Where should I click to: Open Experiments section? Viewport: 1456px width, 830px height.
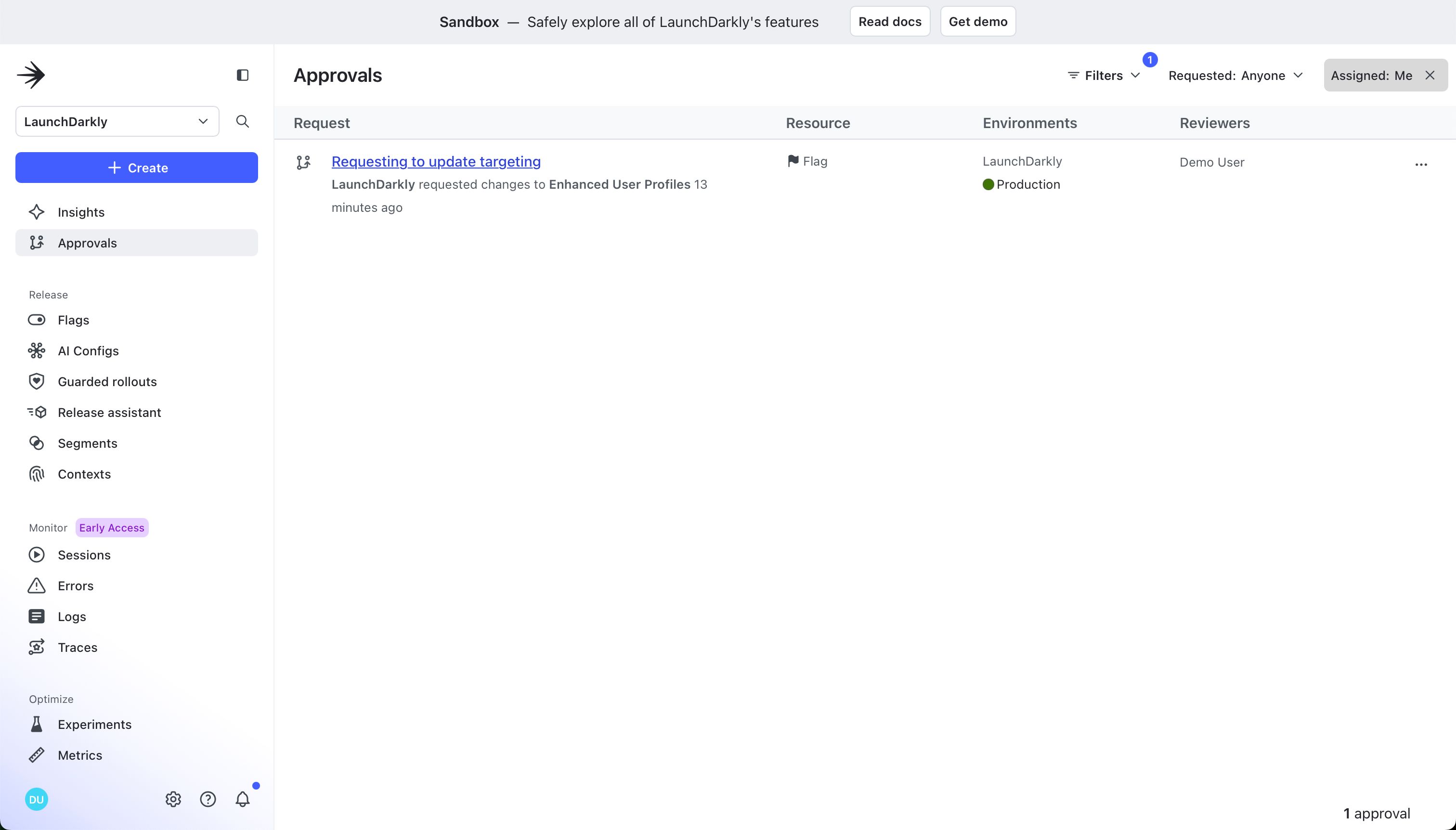137,724
